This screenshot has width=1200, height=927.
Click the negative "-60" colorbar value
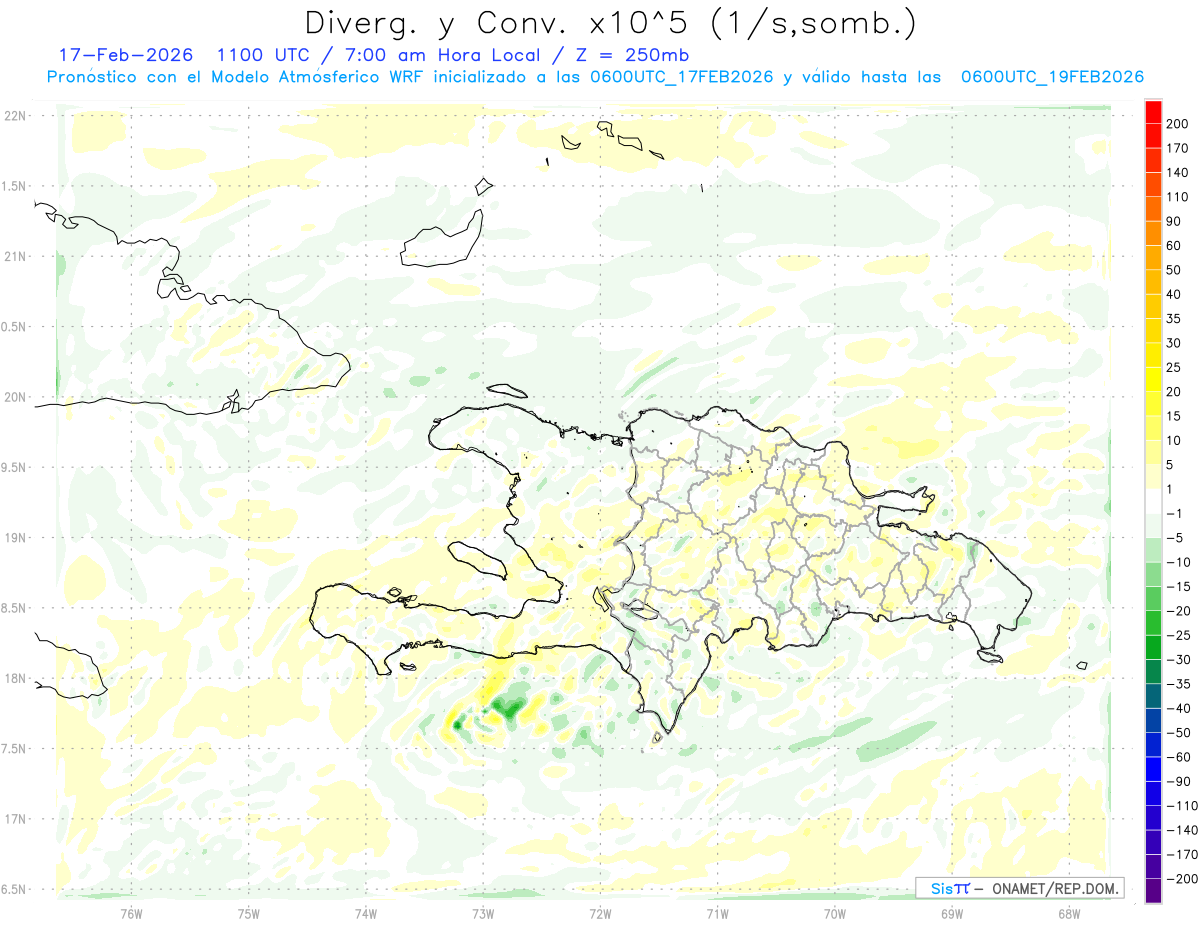1178,757
